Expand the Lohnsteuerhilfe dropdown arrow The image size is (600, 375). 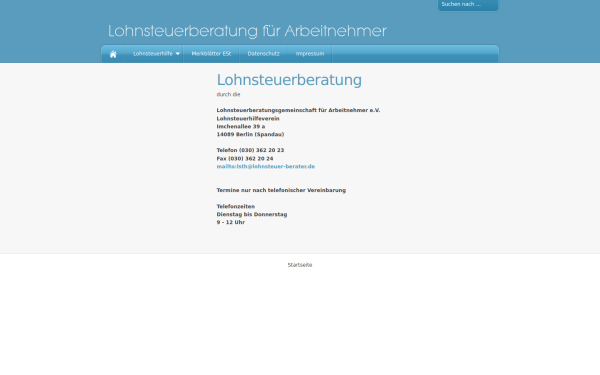coord(178,54)
